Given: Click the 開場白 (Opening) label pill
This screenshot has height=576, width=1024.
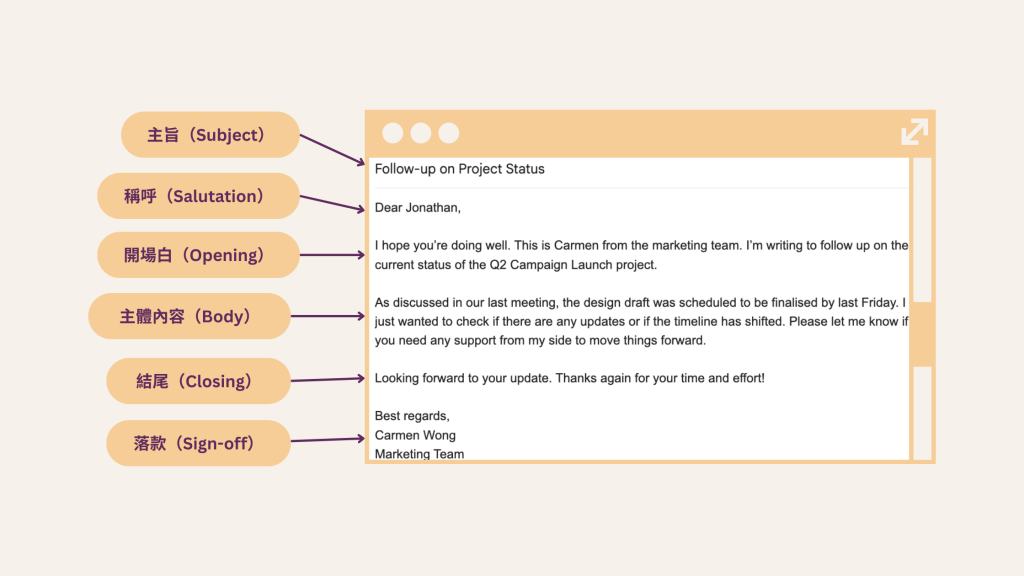Looking at the screenshot, I should [x=198, y=255].
